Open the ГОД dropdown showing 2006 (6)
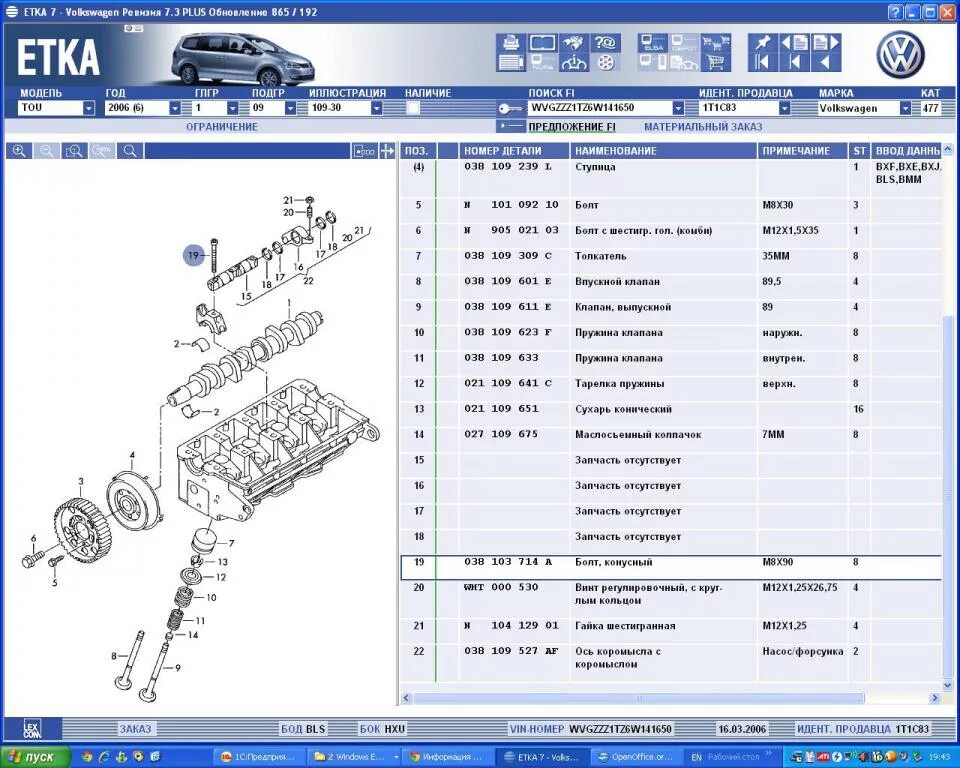The height and width of the screenshot is (768, 960). 175,108
